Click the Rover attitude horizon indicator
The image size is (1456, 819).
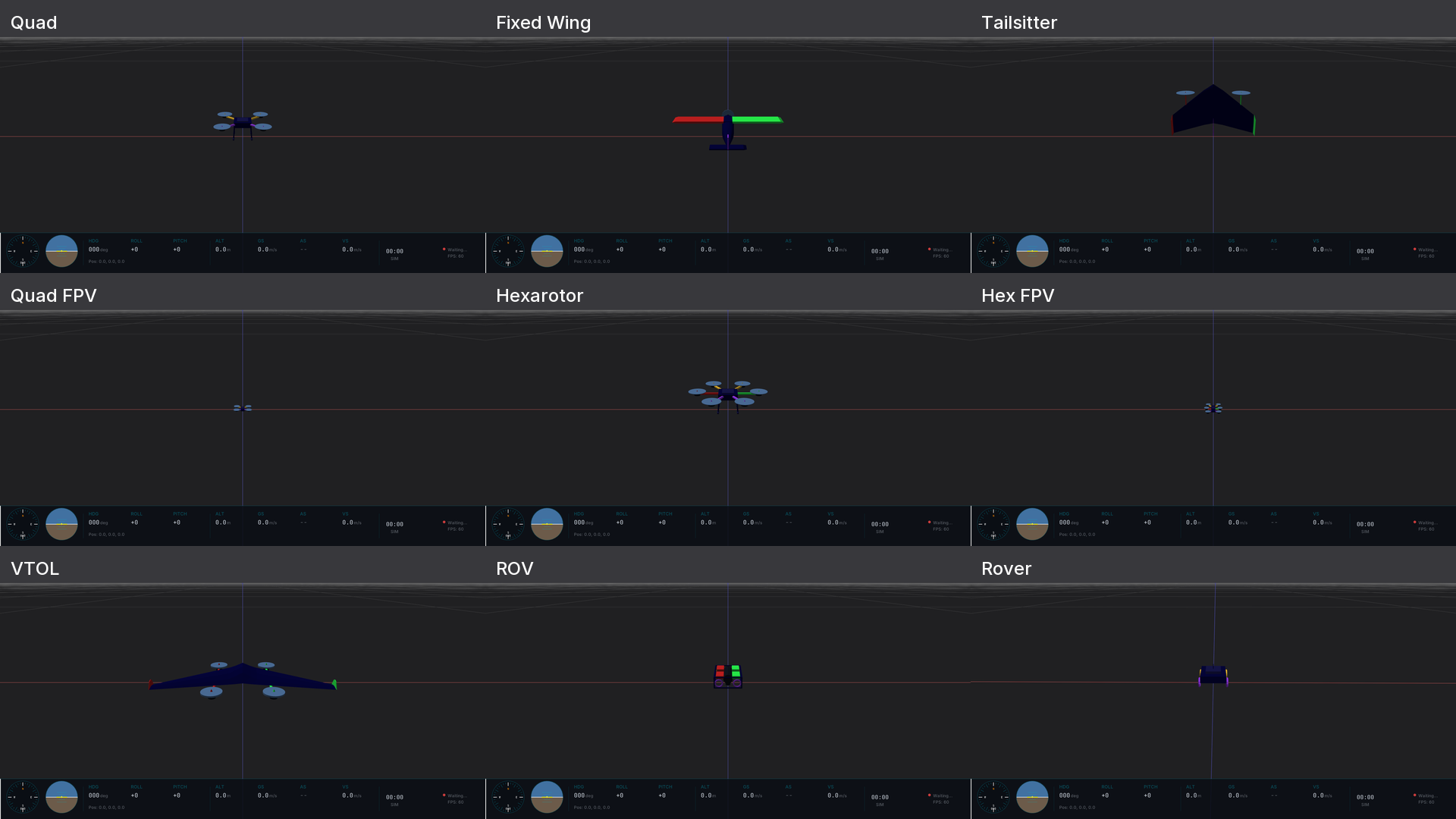[x=1032, y=797]
